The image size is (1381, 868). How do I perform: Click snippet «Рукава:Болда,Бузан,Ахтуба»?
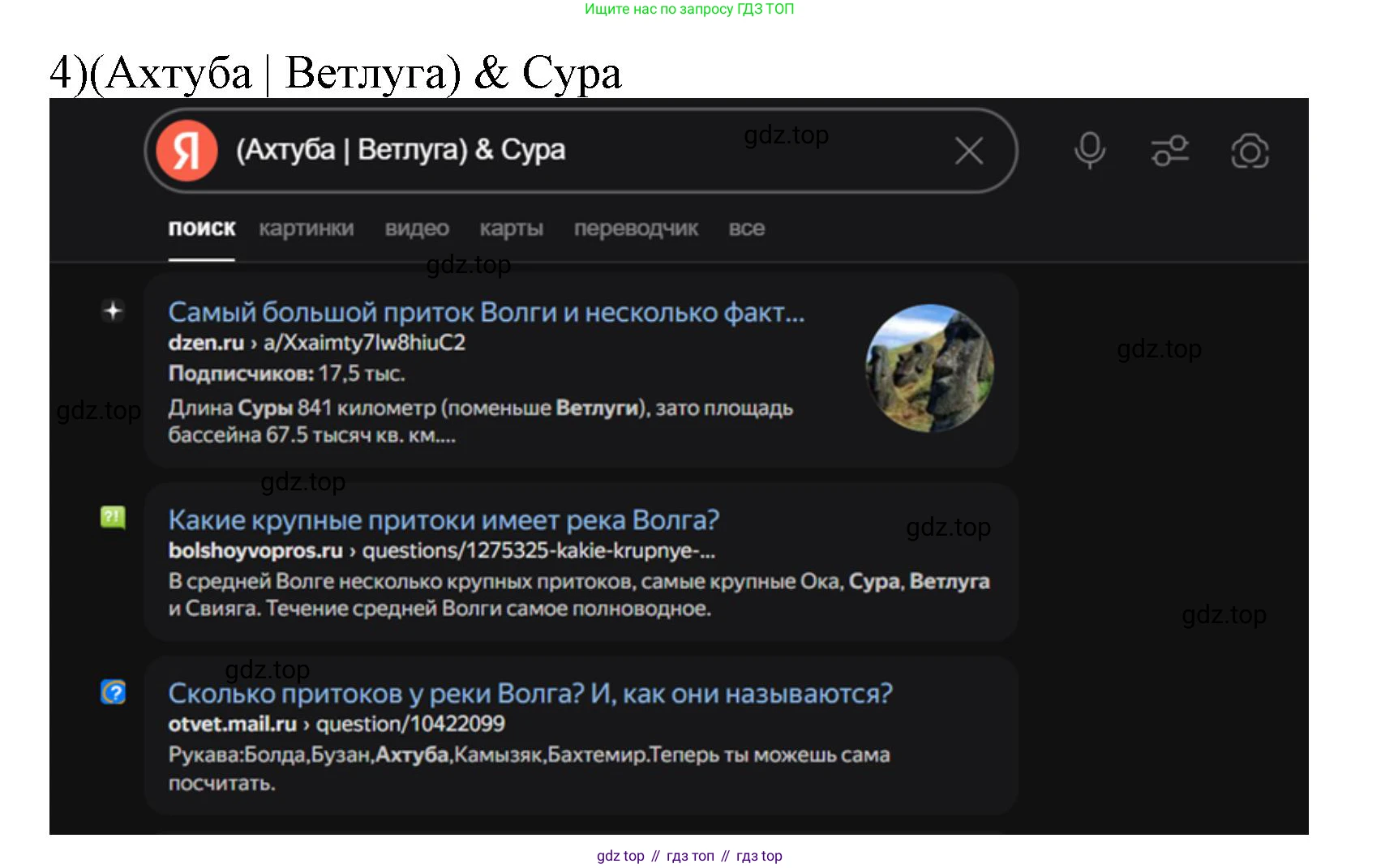529,768
